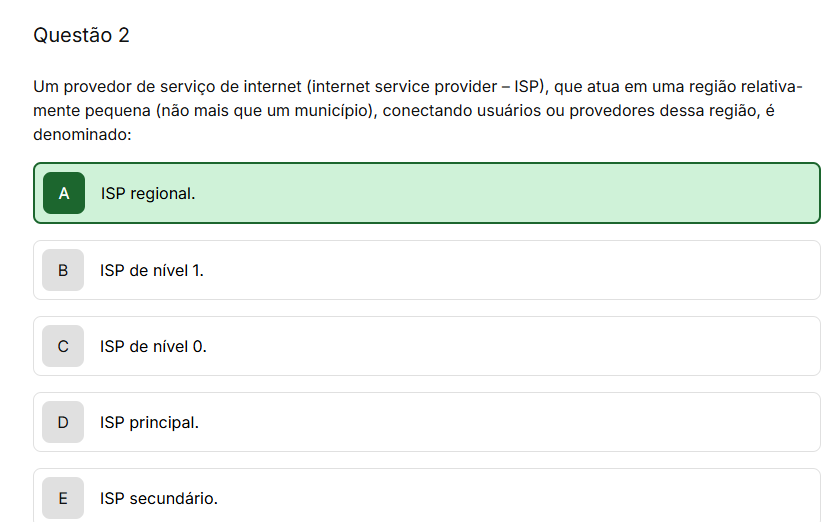Image resolution: width=838 pixels, height=522 pixels.
Task: Click the gray letter C badge
Action: [63, 346]
